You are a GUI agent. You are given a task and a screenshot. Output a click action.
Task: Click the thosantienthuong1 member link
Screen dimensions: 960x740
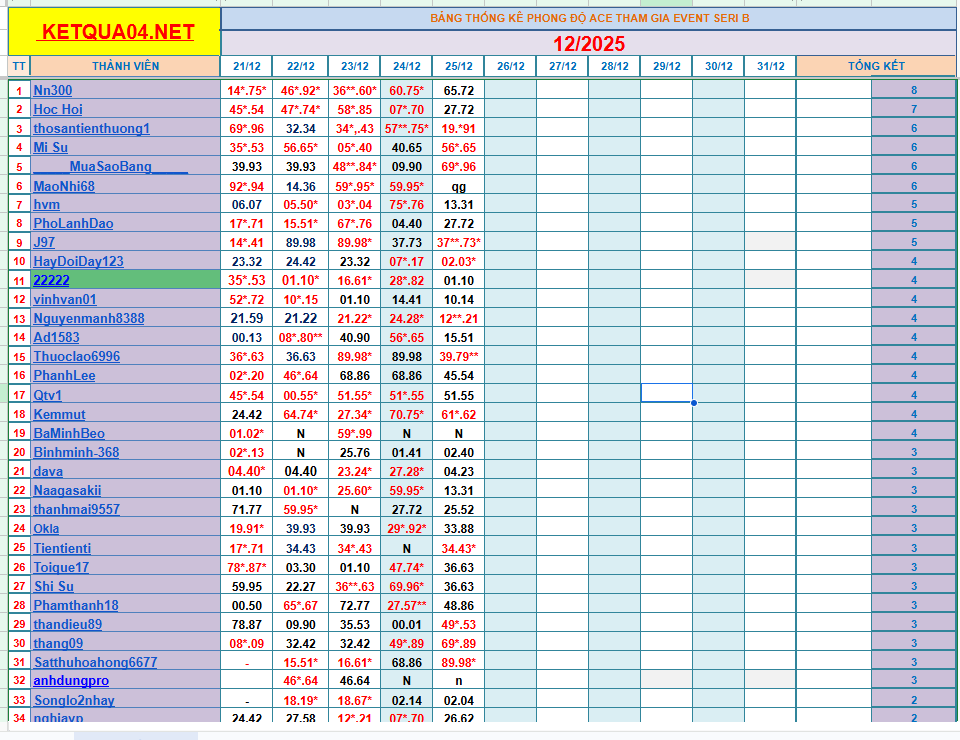point(91,128)
